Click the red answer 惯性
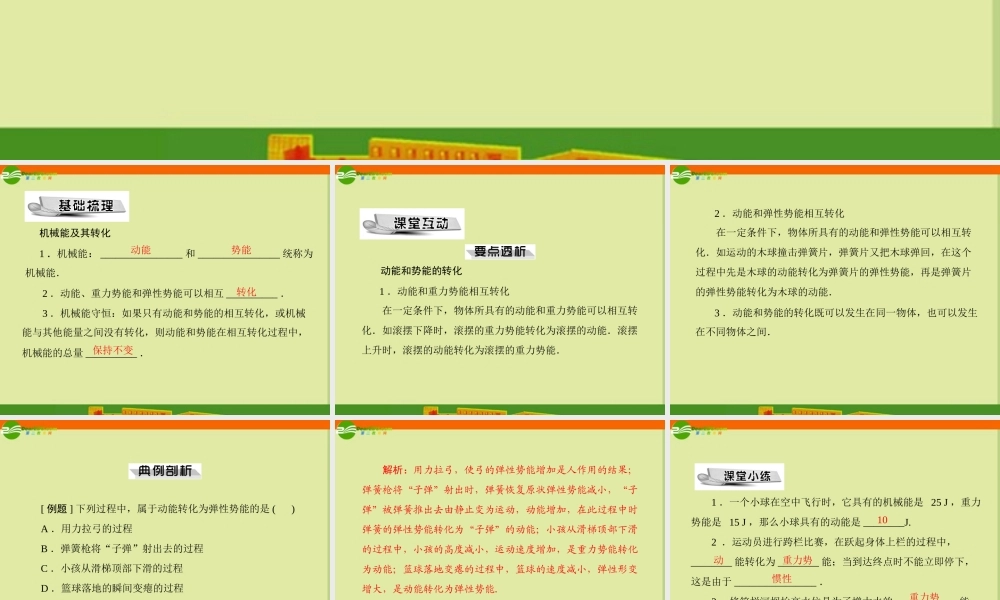Image resolution: width=1000 pixels, height=600 pixels. coord(782,579)
